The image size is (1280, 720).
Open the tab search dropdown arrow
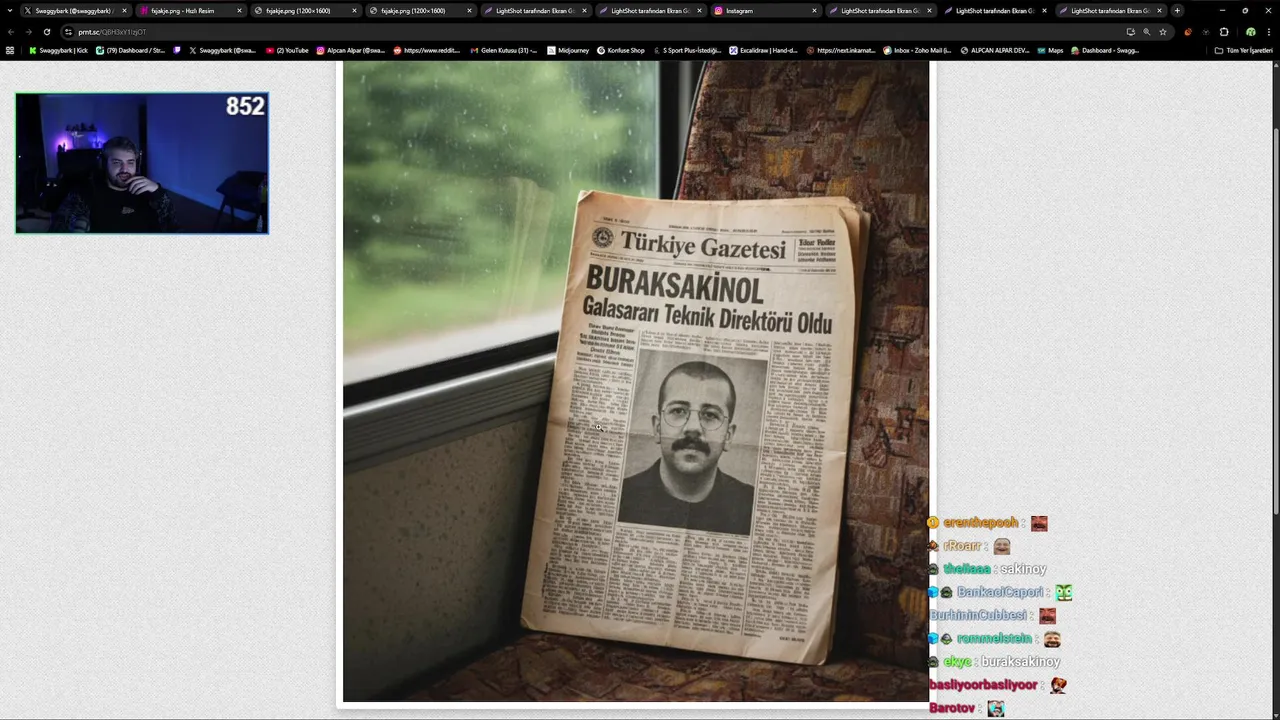pos(9,10)
